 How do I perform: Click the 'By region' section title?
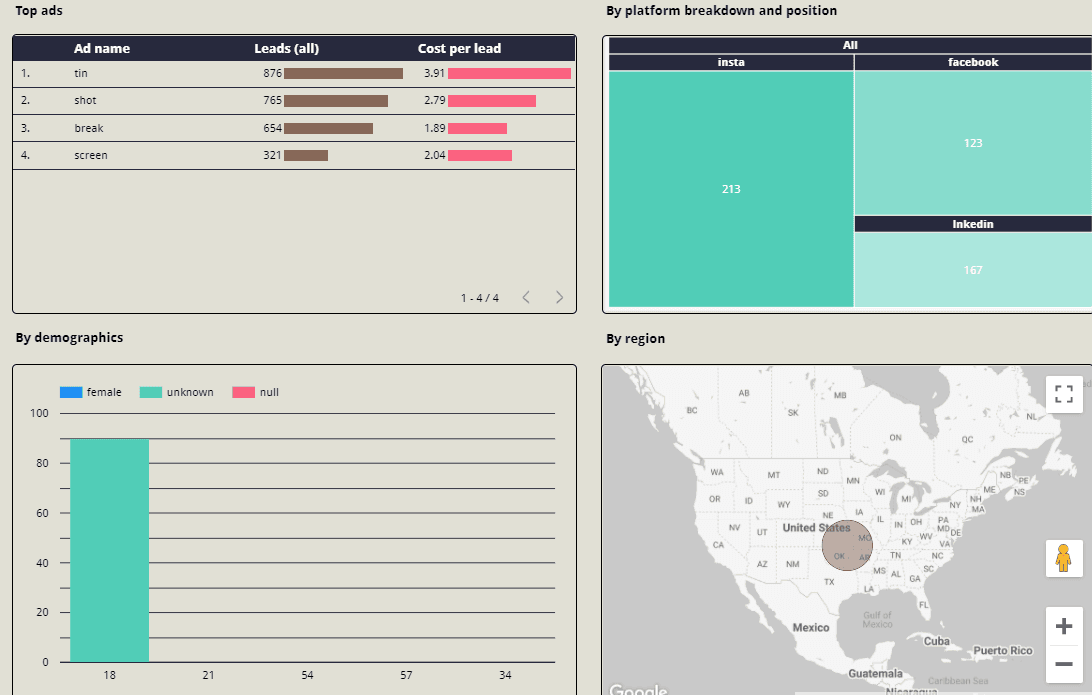[635, 338]
